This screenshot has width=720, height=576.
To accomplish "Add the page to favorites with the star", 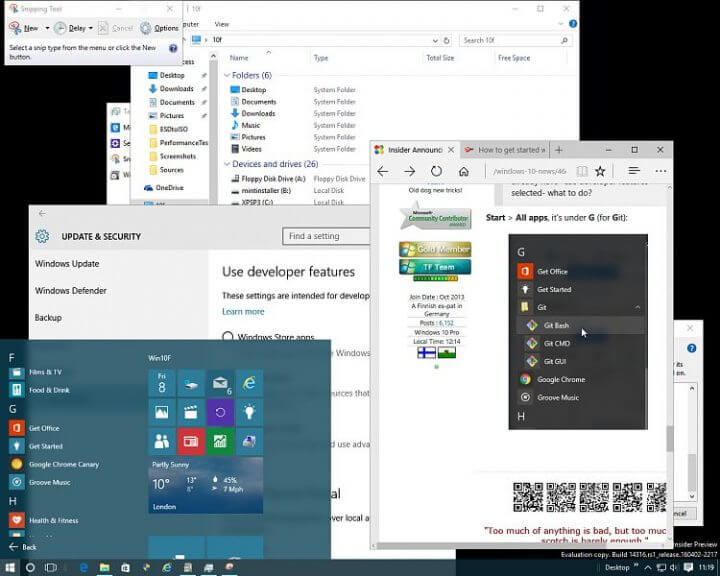I will point(600,171).
